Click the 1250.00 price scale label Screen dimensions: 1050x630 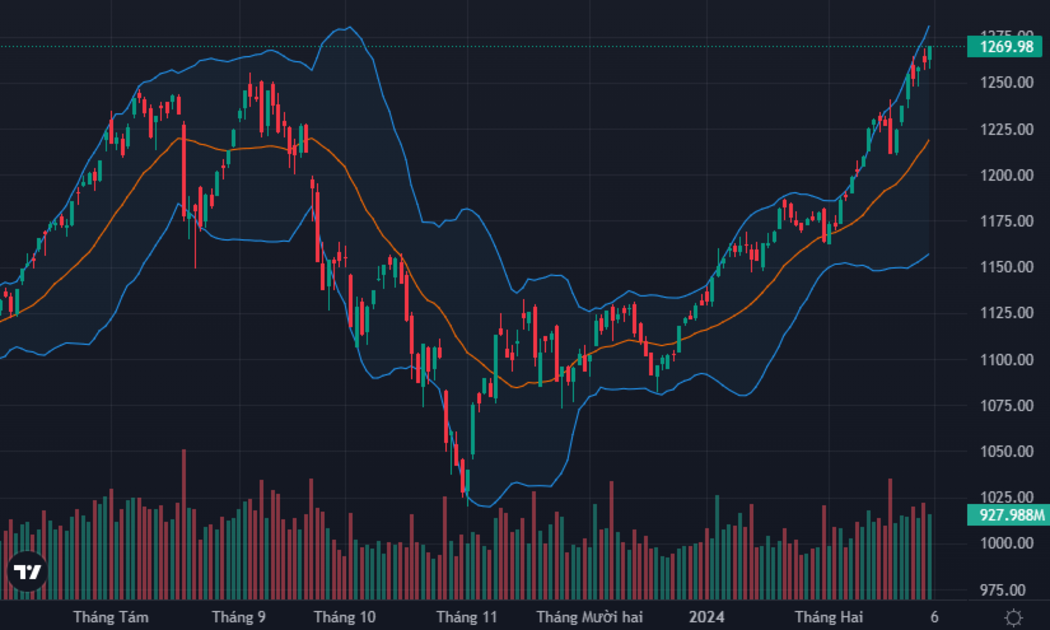(1006, 82)
